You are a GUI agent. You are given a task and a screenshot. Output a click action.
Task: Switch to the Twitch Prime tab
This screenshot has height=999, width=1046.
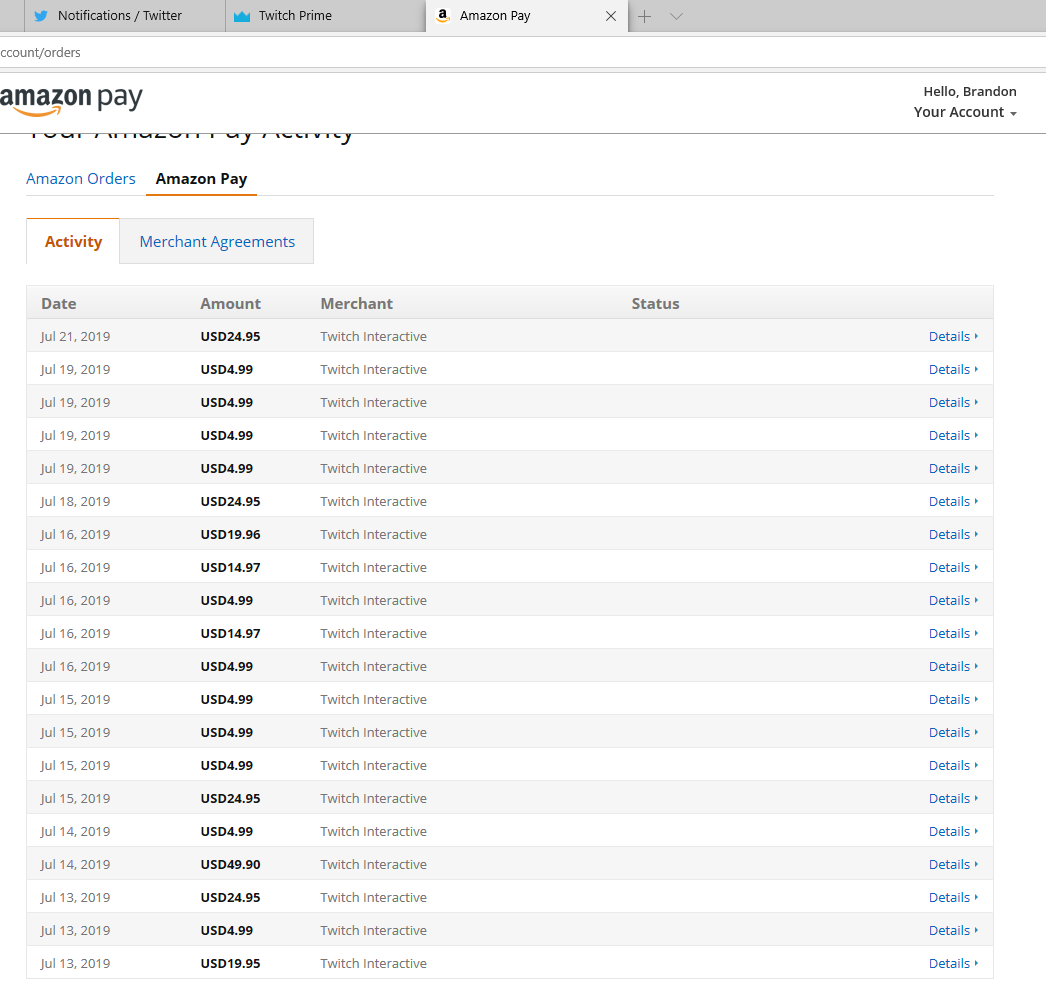click(326, 16)
